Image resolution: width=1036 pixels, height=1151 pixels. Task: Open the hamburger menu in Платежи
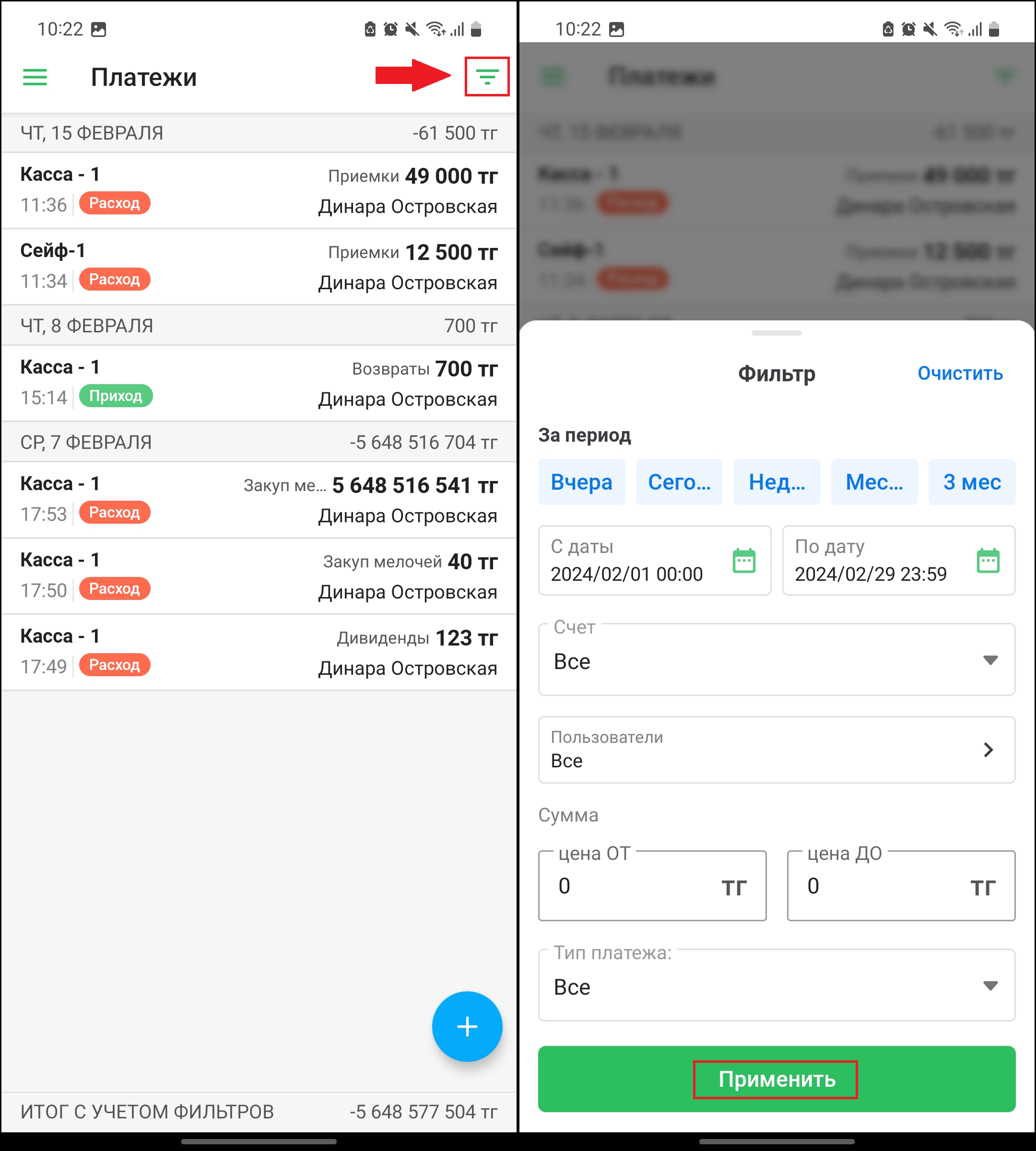pyautogui.click(x=35, y=77)
